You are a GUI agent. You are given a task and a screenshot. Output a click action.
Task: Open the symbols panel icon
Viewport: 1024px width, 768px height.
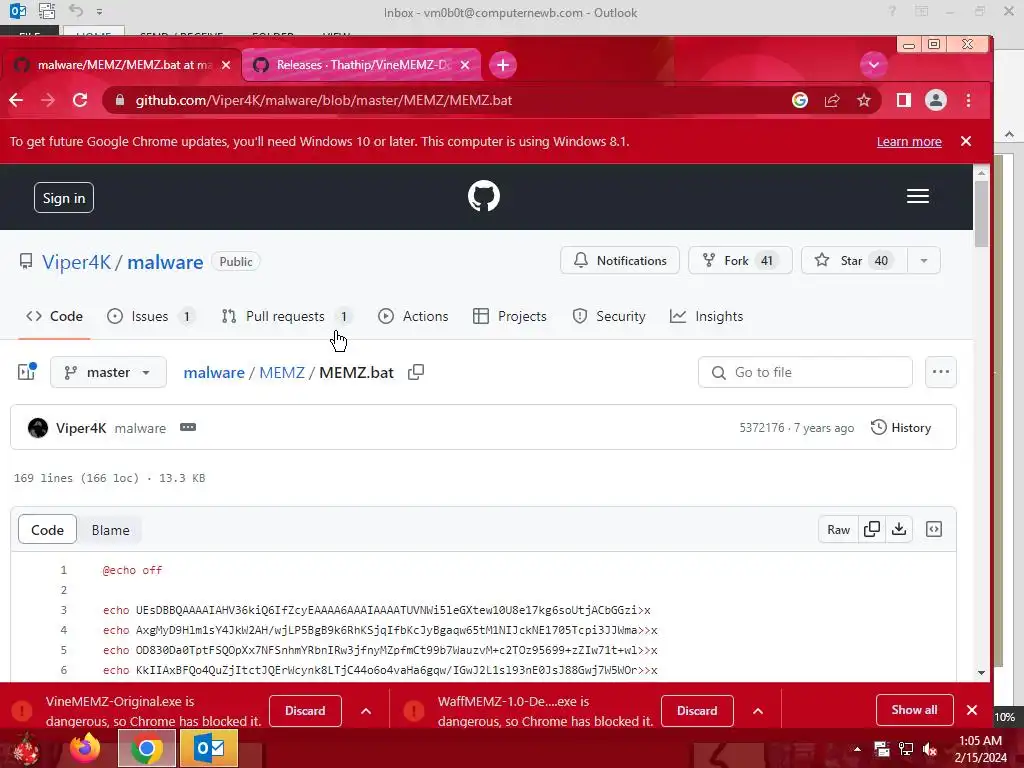pyautogui.click(x=934, y=530)
